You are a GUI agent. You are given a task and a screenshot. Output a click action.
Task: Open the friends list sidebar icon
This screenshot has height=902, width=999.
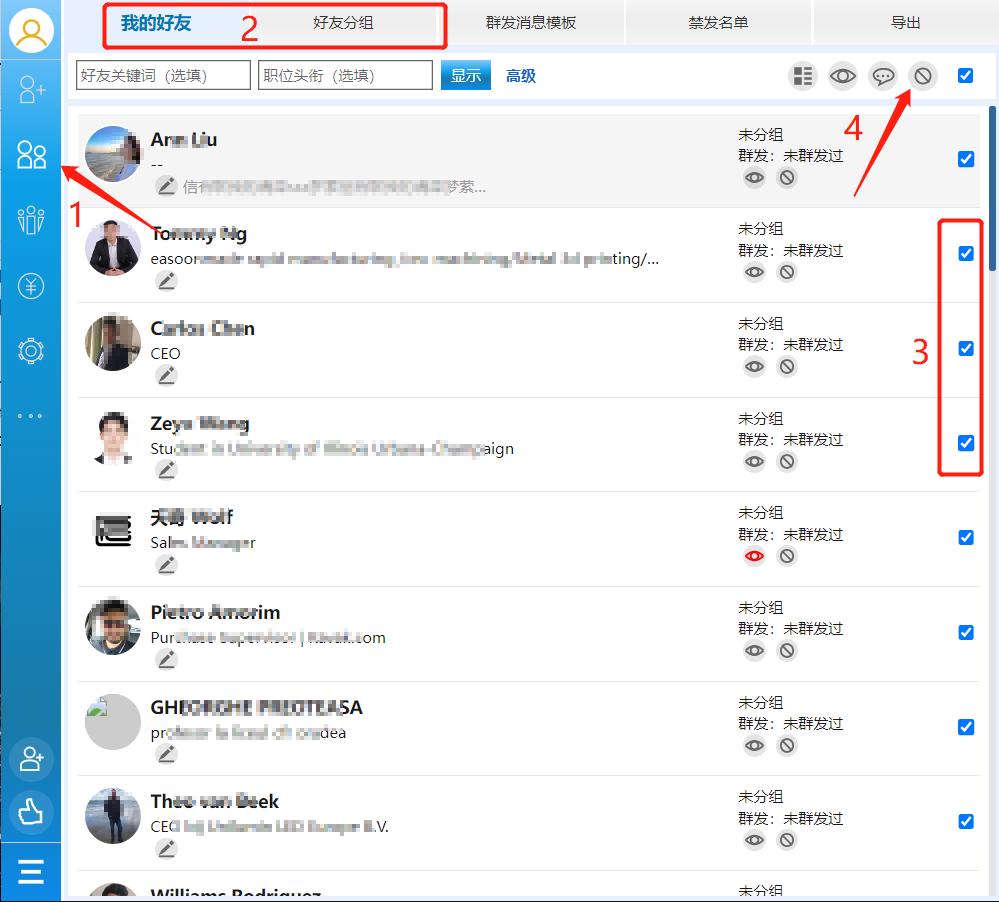coord(31,155)
